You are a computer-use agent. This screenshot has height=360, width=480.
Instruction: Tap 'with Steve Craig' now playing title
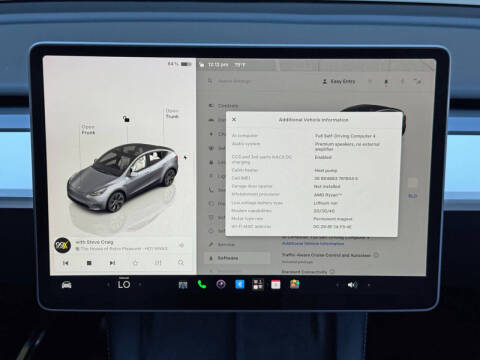(94, 242)
